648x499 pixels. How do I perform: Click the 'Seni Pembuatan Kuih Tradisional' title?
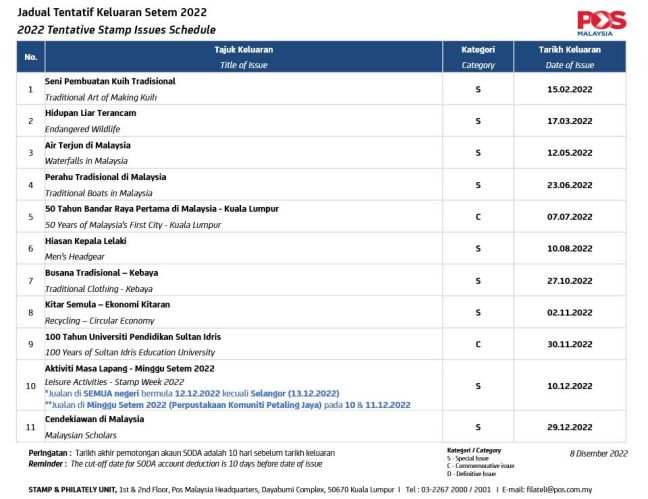coord(110,81)
